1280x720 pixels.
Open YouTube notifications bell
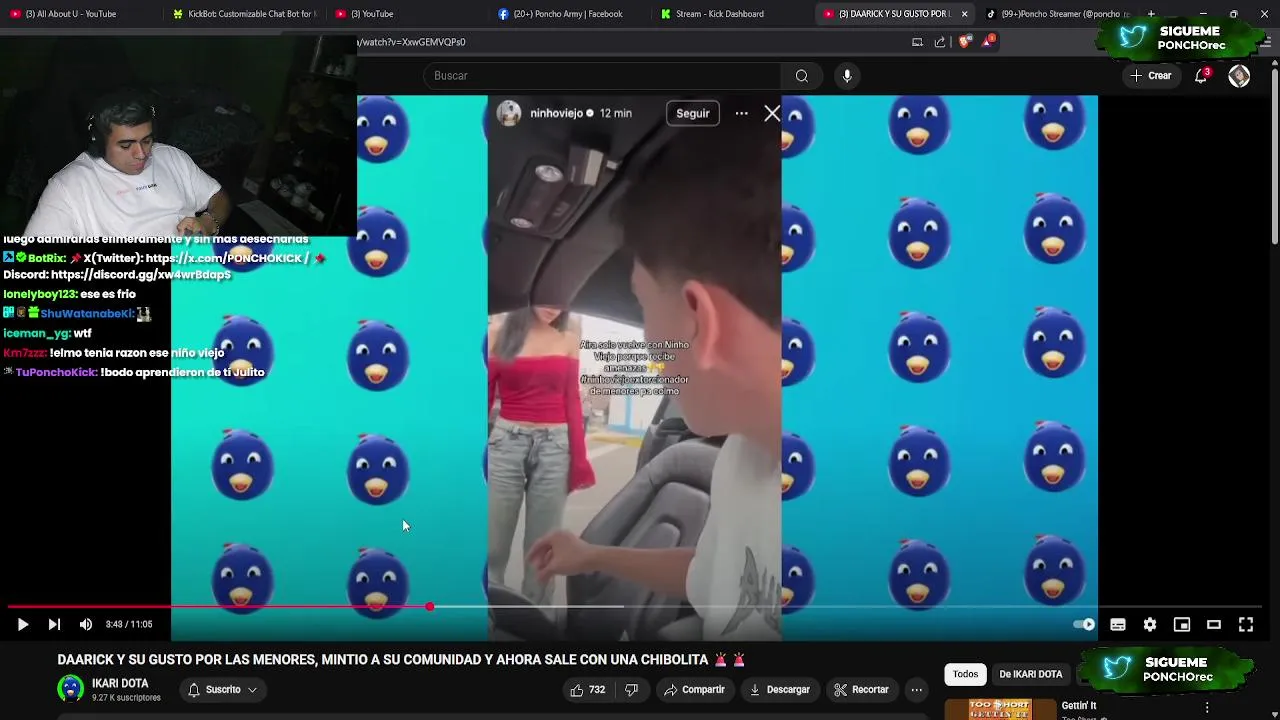coord(1201,76)
